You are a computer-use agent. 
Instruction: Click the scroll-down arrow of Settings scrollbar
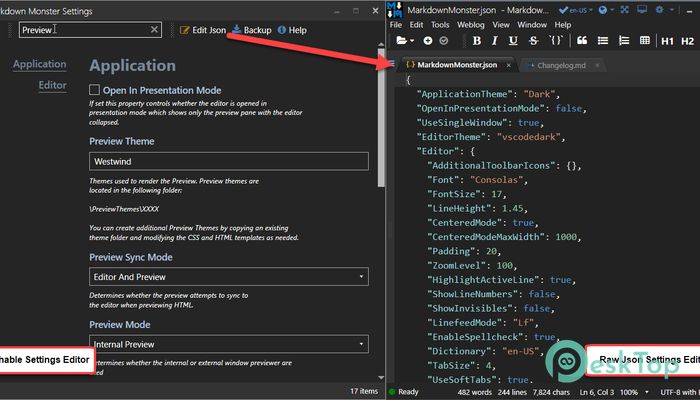(381, 378)
